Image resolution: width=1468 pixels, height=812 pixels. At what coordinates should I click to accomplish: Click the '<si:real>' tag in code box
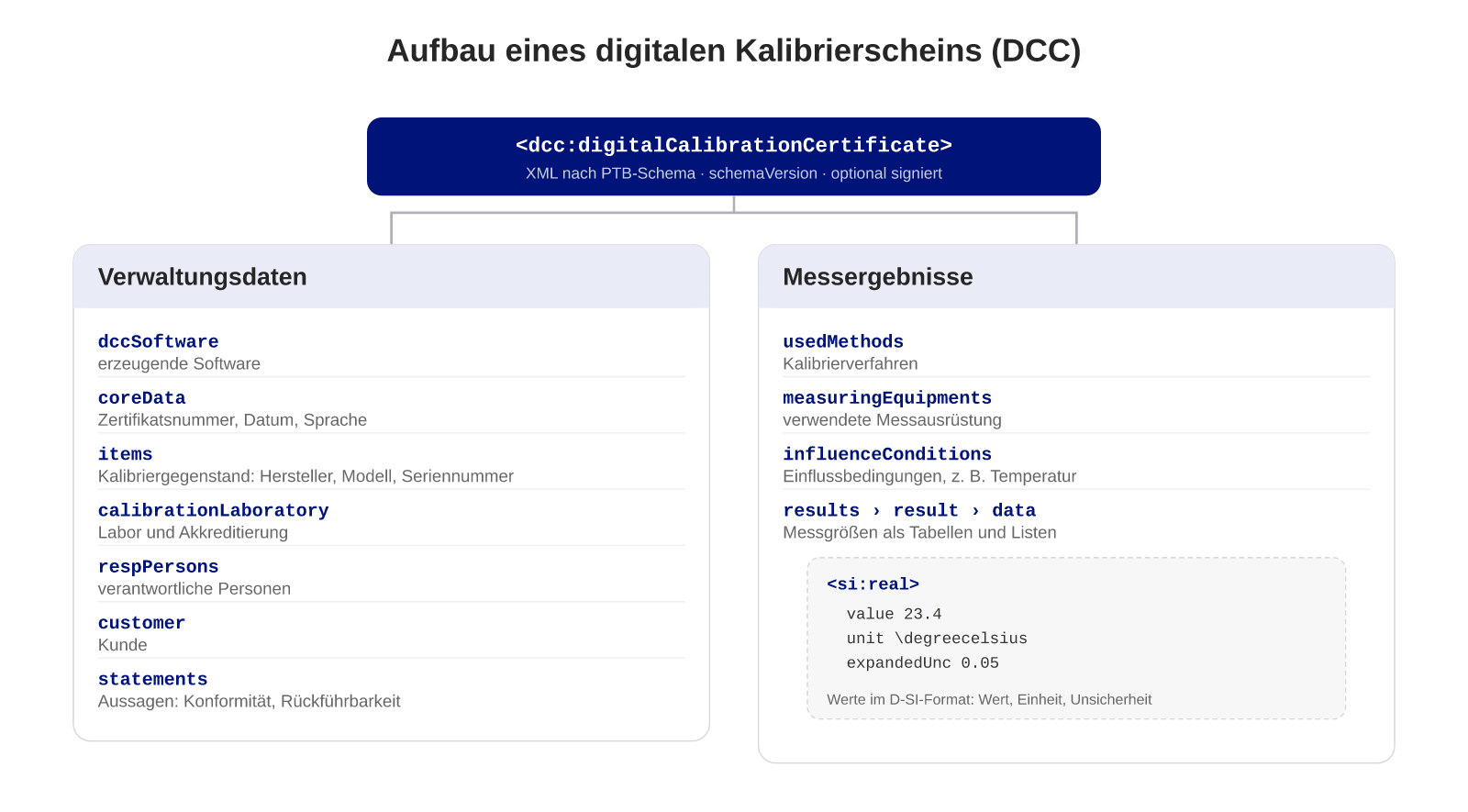[873, 584]
